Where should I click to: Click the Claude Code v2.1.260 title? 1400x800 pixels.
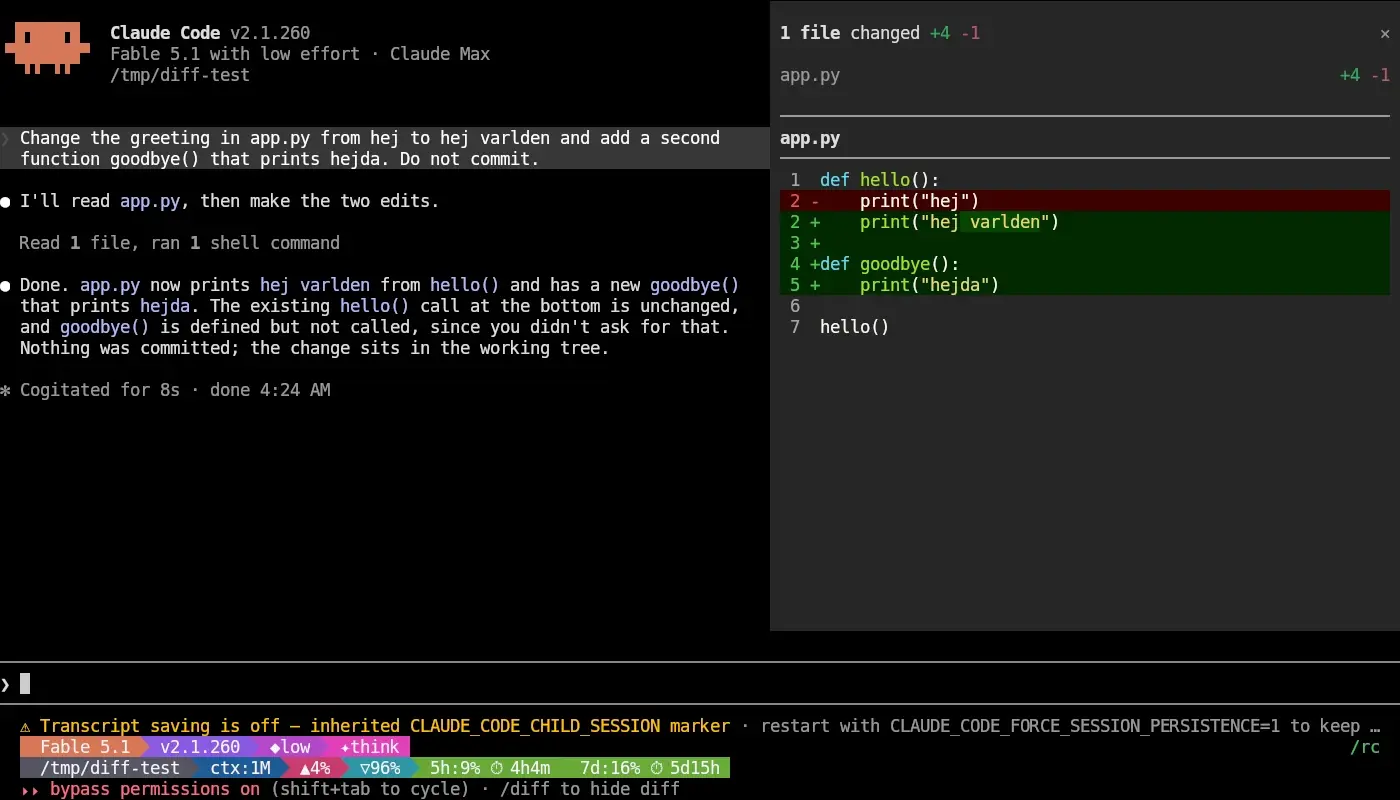click(x=210, y=33)
